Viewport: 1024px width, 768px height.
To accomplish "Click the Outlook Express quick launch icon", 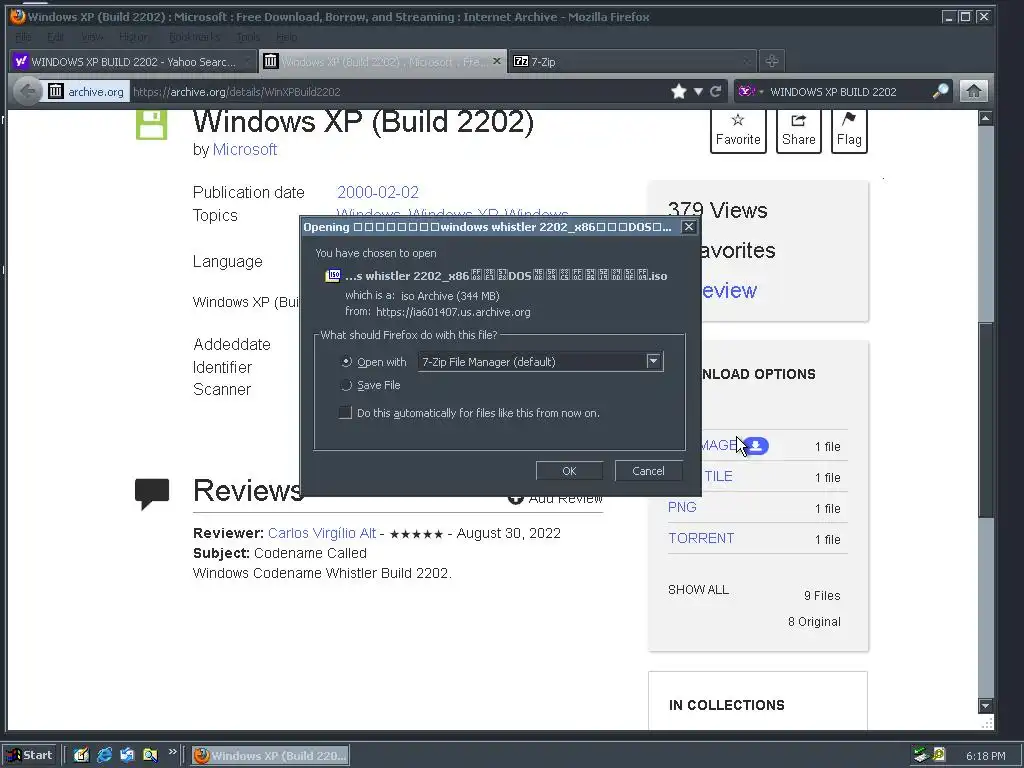I will [127, 755].
